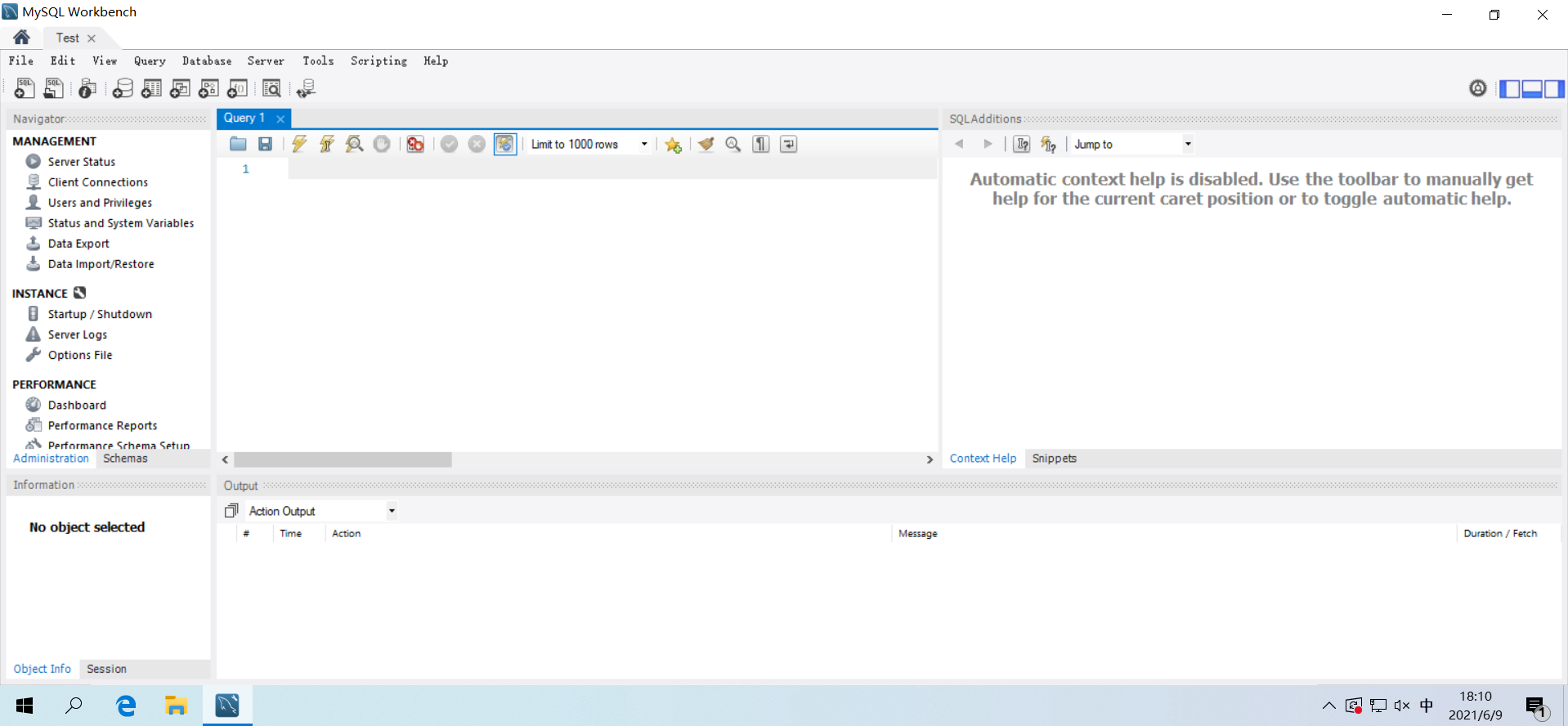Create a new table in the schema
The height and width of the screenshot is (726, 1568).
coord(151,88)
